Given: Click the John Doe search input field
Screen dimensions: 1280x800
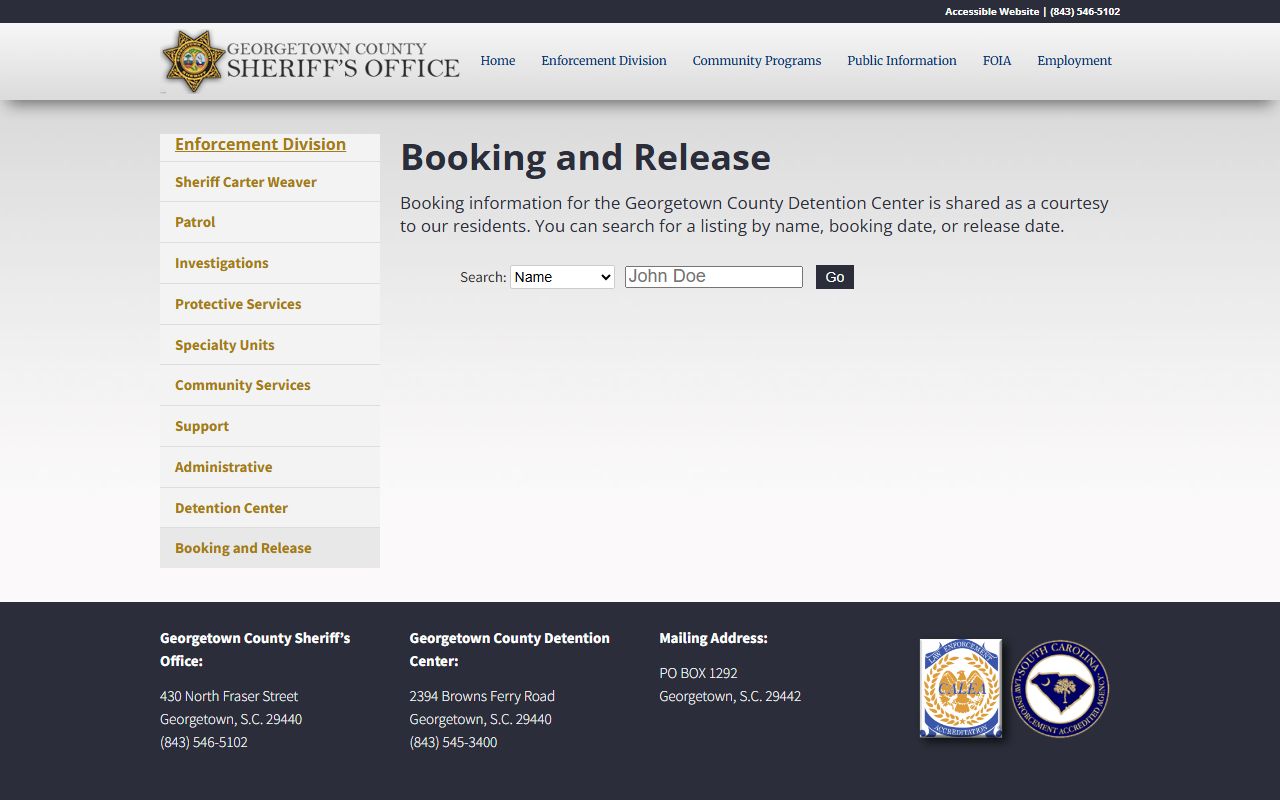Looking at the screenshot, I should coord(714,277).
